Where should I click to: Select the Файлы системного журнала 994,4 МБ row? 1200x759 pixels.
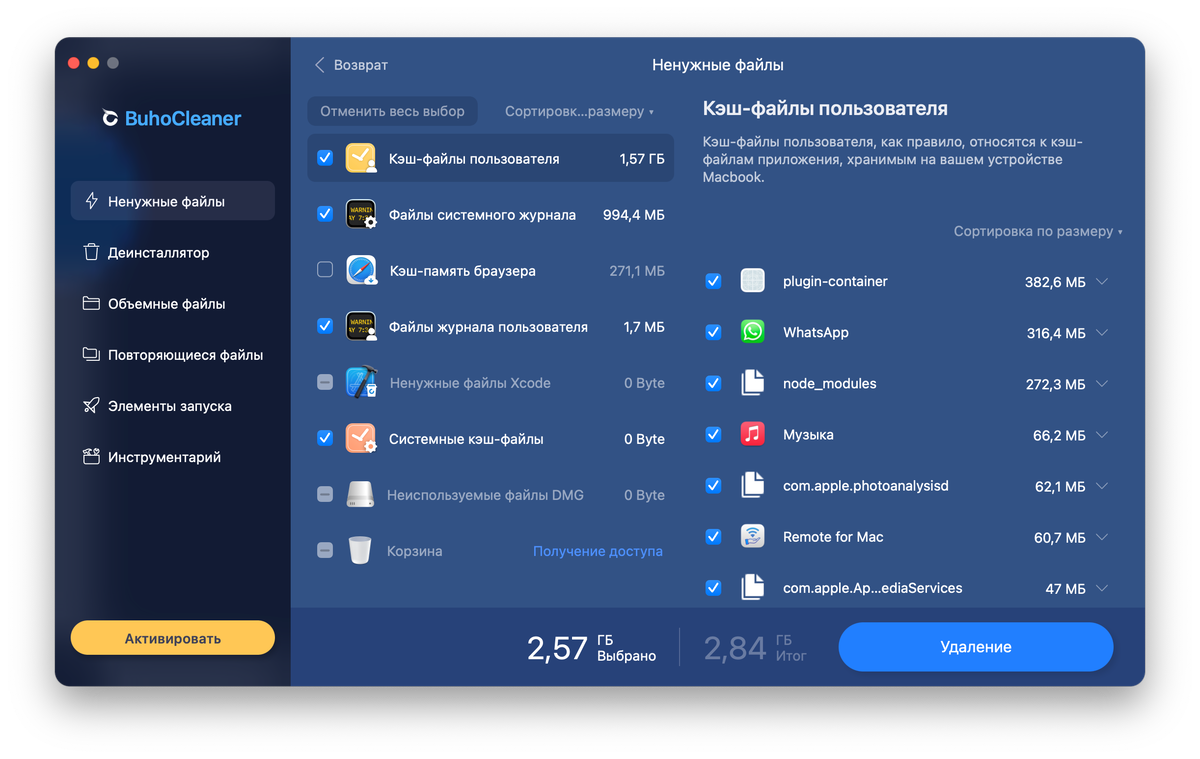point(490,215)
